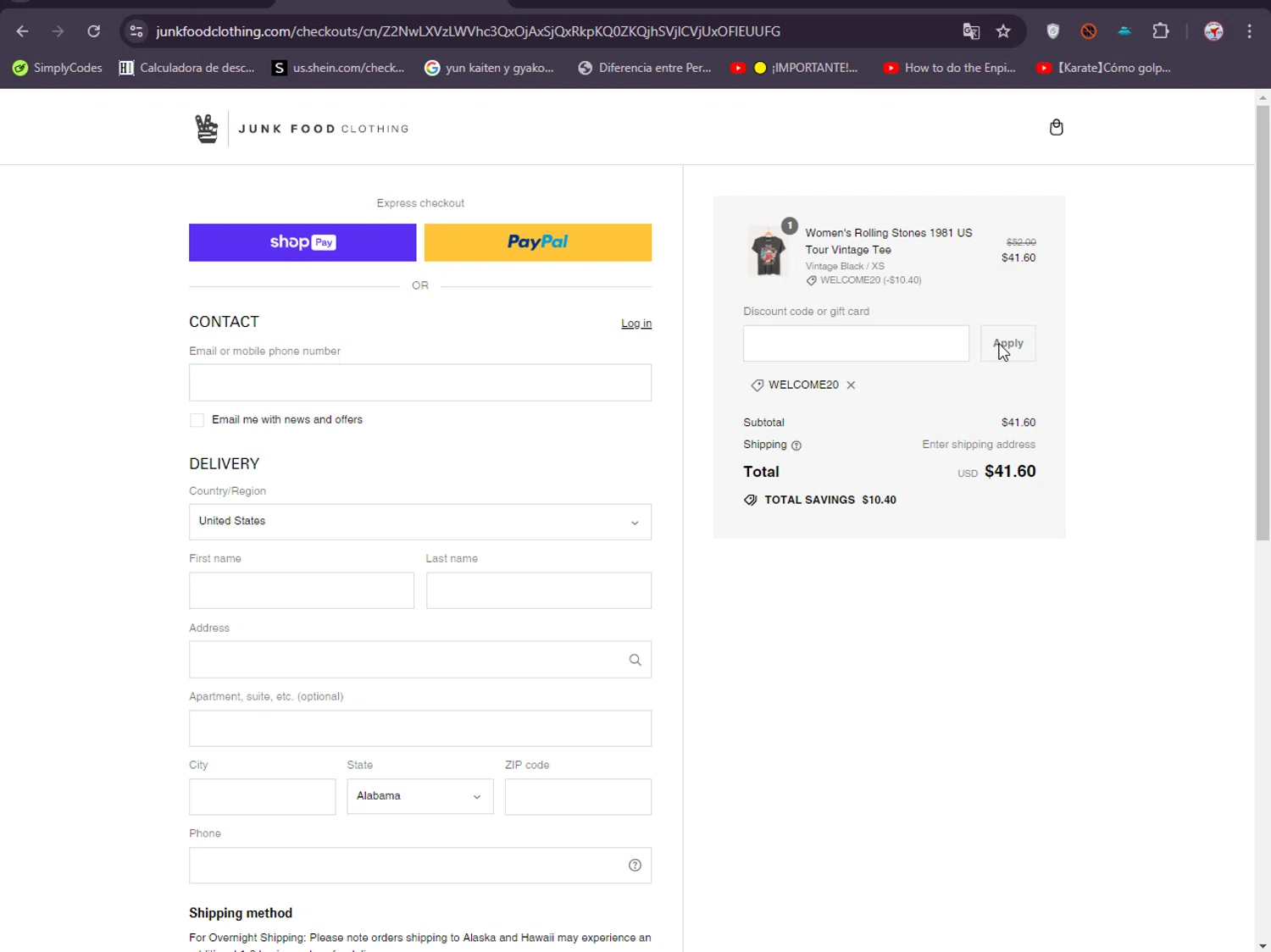Check Email me with news and offers

point(197,420)
